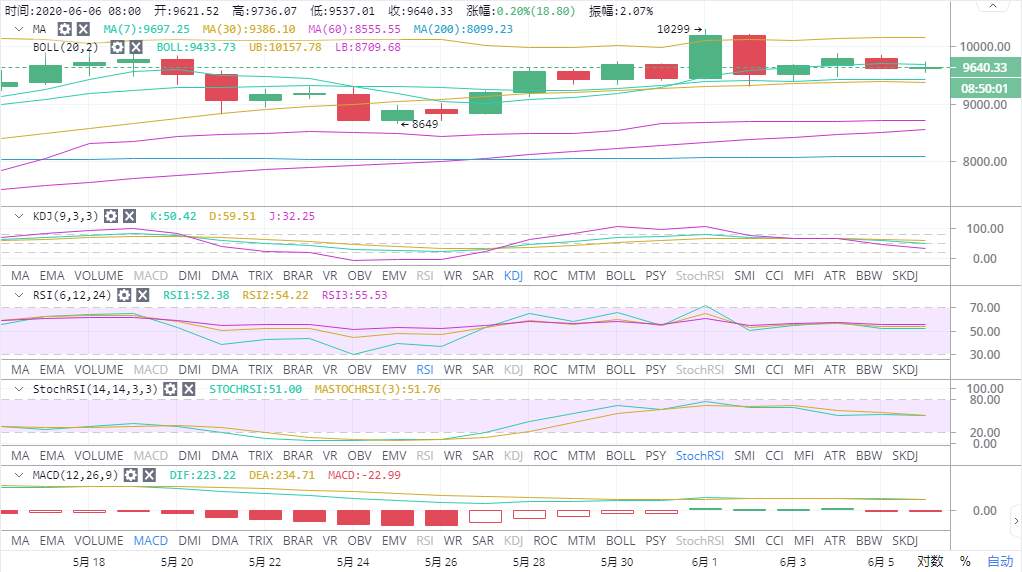Open settings gear for the MA indicator
Viewport: 1022px width, 572px height.
tap(65, 29)
